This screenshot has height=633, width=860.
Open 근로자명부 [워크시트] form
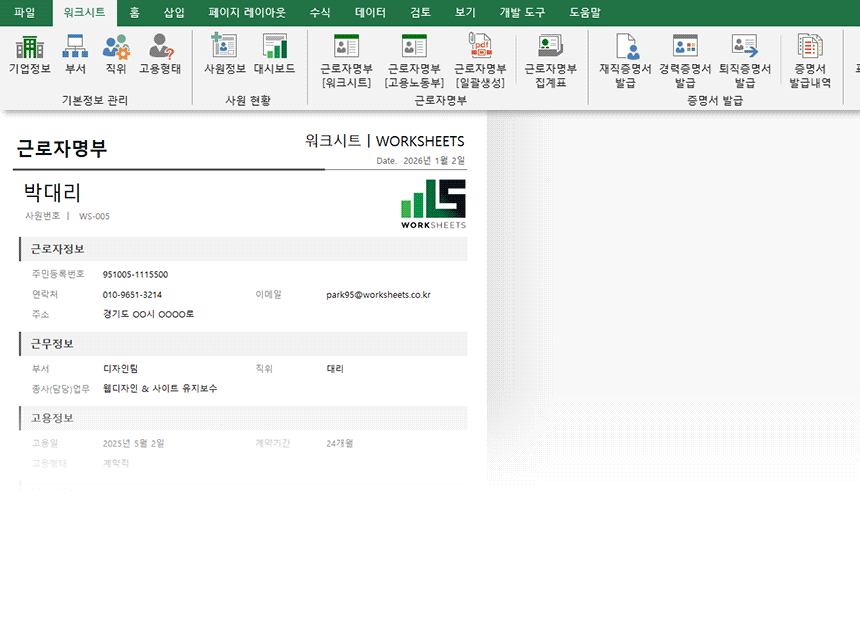coord(346,59)
